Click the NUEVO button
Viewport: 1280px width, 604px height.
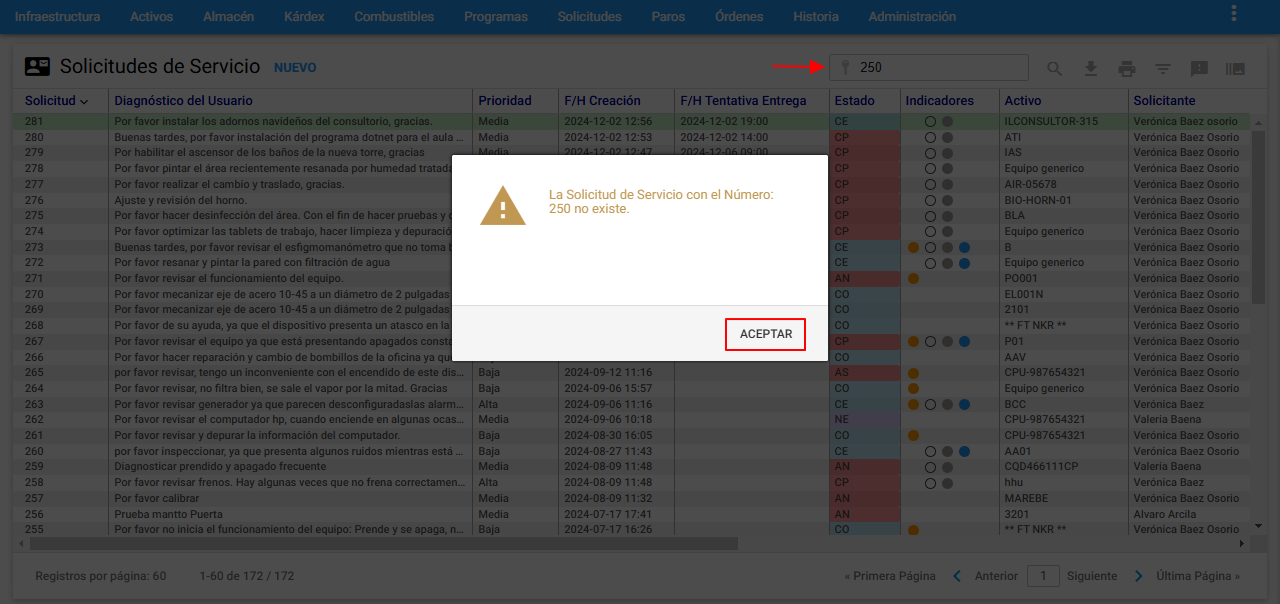click(295, 68)
